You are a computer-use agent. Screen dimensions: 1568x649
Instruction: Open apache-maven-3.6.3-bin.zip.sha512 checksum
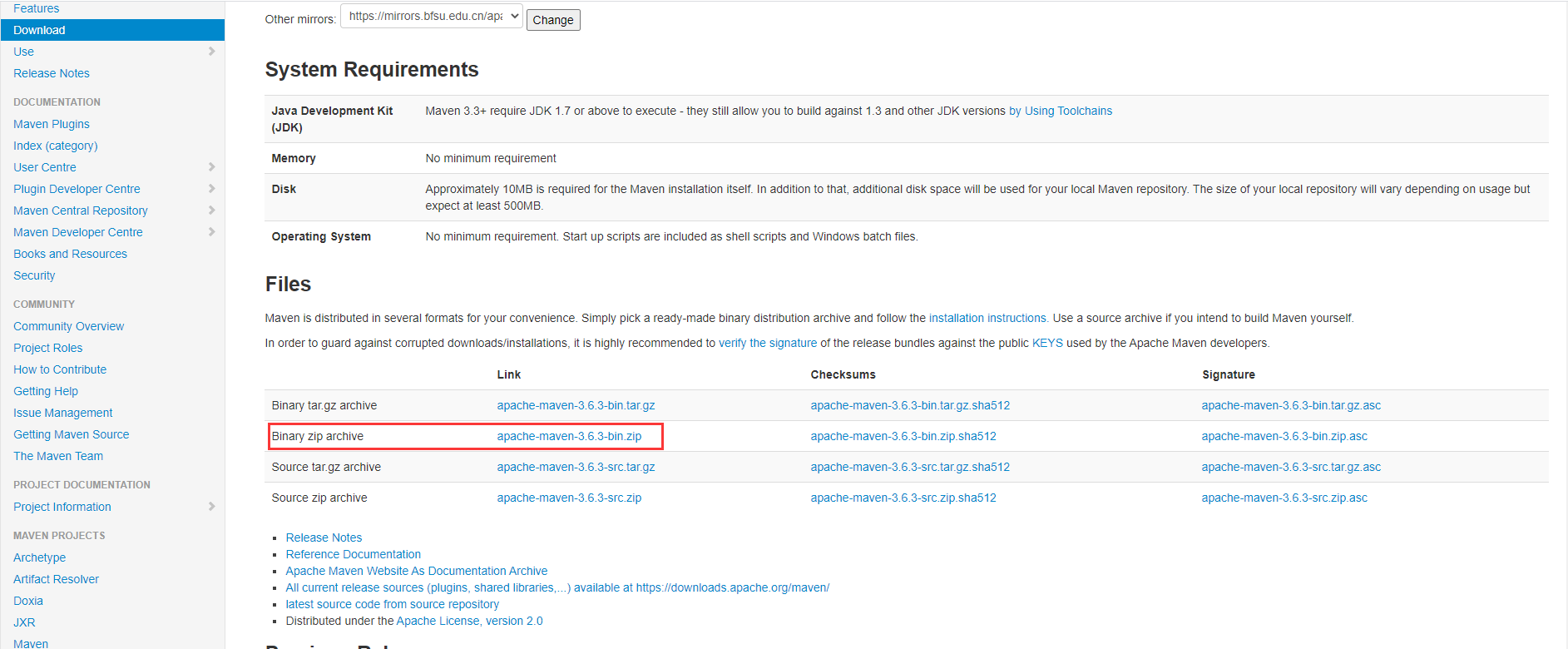coord(903,436)
